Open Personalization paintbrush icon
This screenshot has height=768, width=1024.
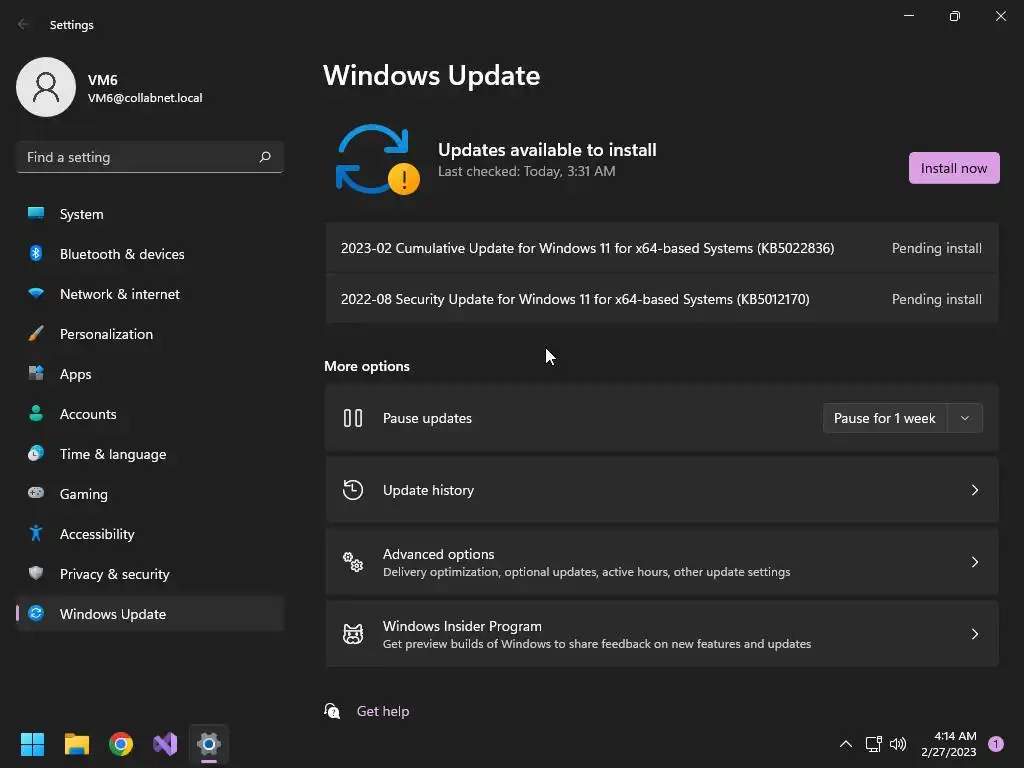pos(36,334)
